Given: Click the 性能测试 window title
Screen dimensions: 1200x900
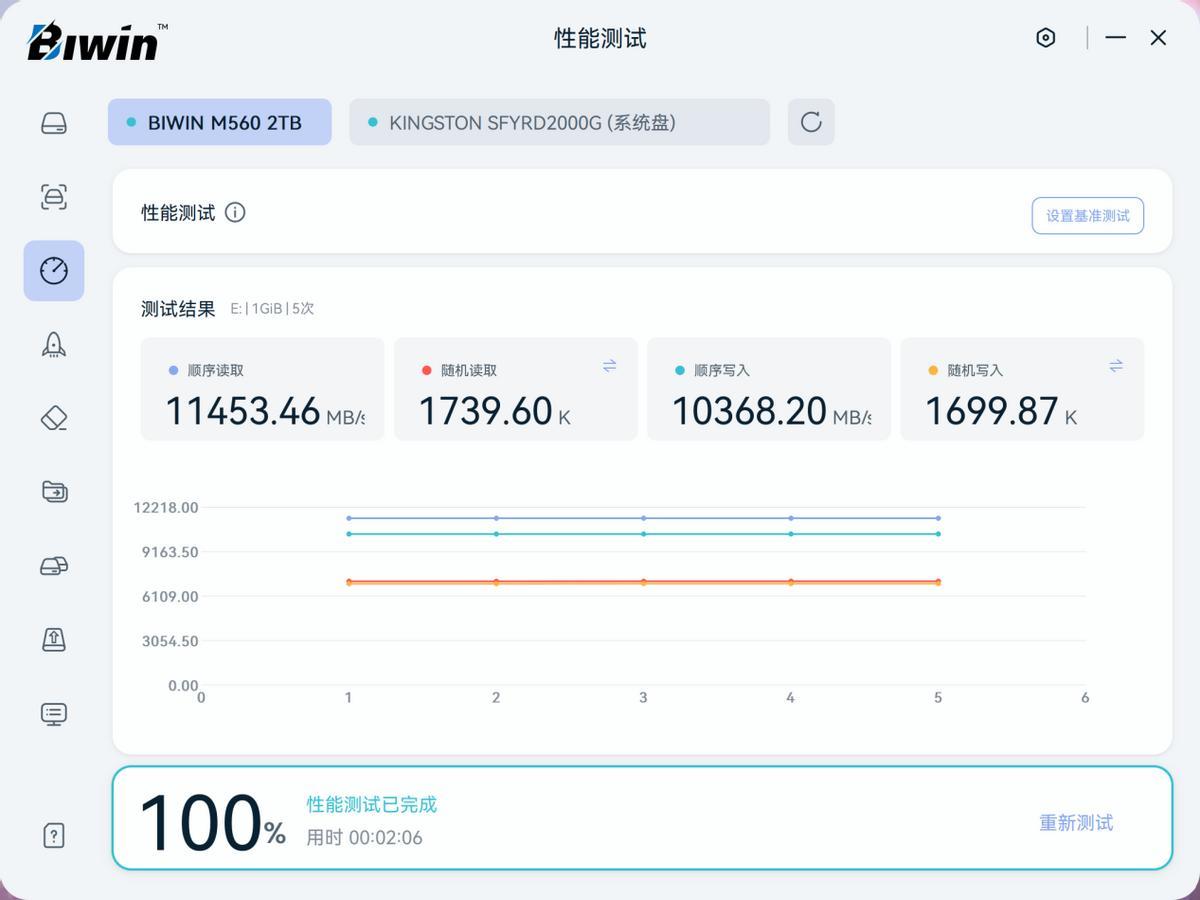Looking at the screenshot, I should pos(600,38).
